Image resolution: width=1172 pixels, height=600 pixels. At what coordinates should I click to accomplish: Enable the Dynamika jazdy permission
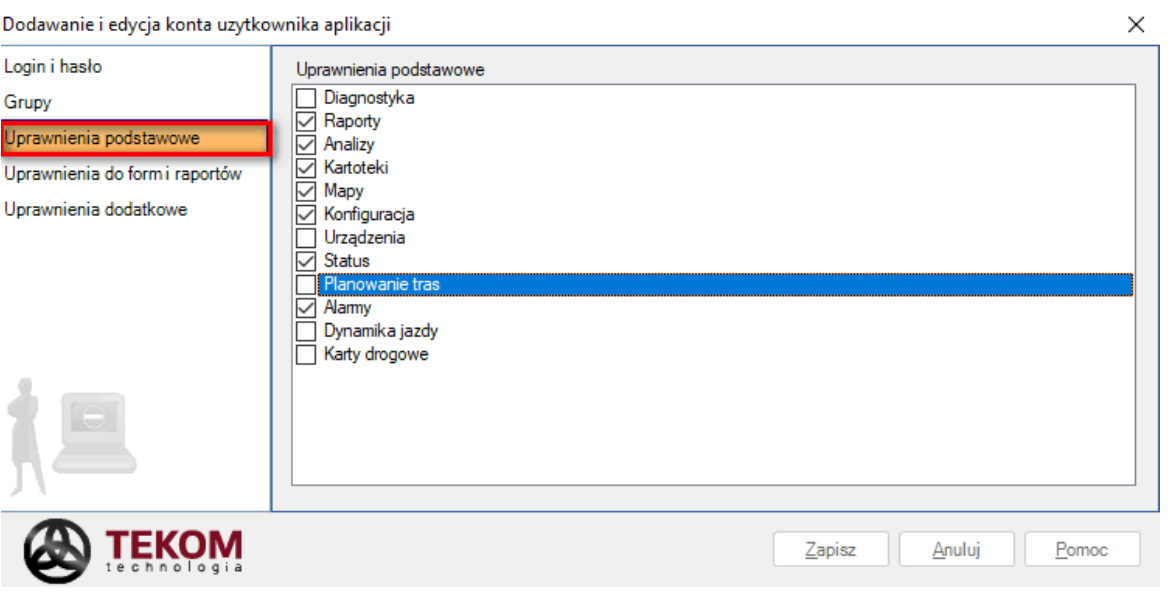pyautogui.click(x=306, y=331)
